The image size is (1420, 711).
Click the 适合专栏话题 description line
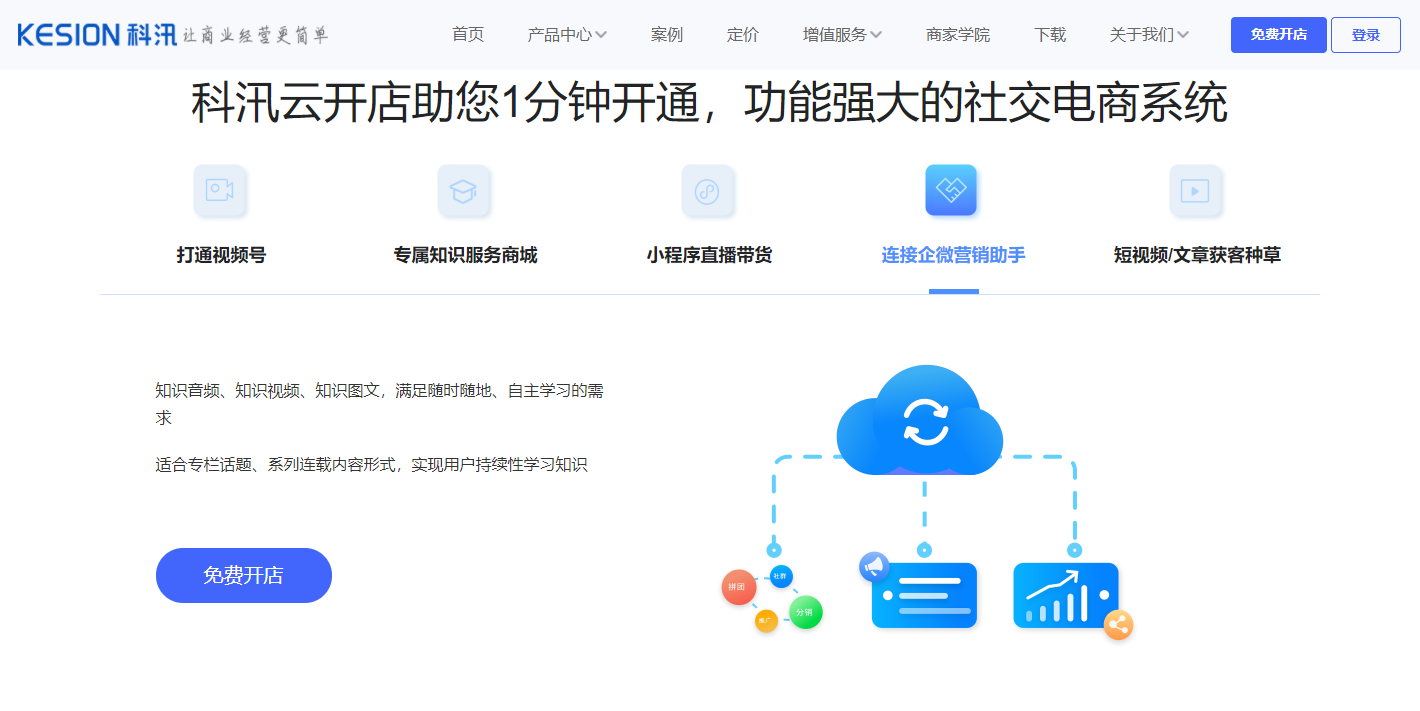point(371,465)
